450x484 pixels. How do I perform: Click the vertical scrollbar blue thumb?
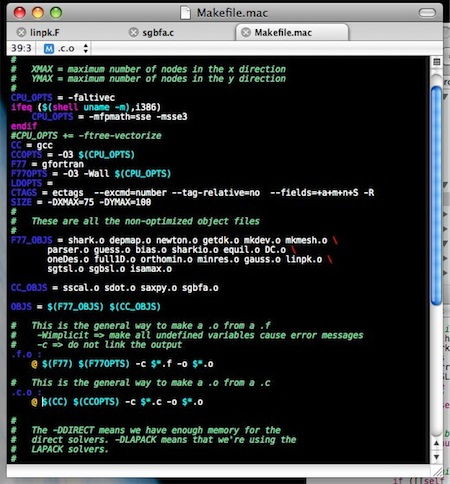pyautogui.click(x=436, y=195)
